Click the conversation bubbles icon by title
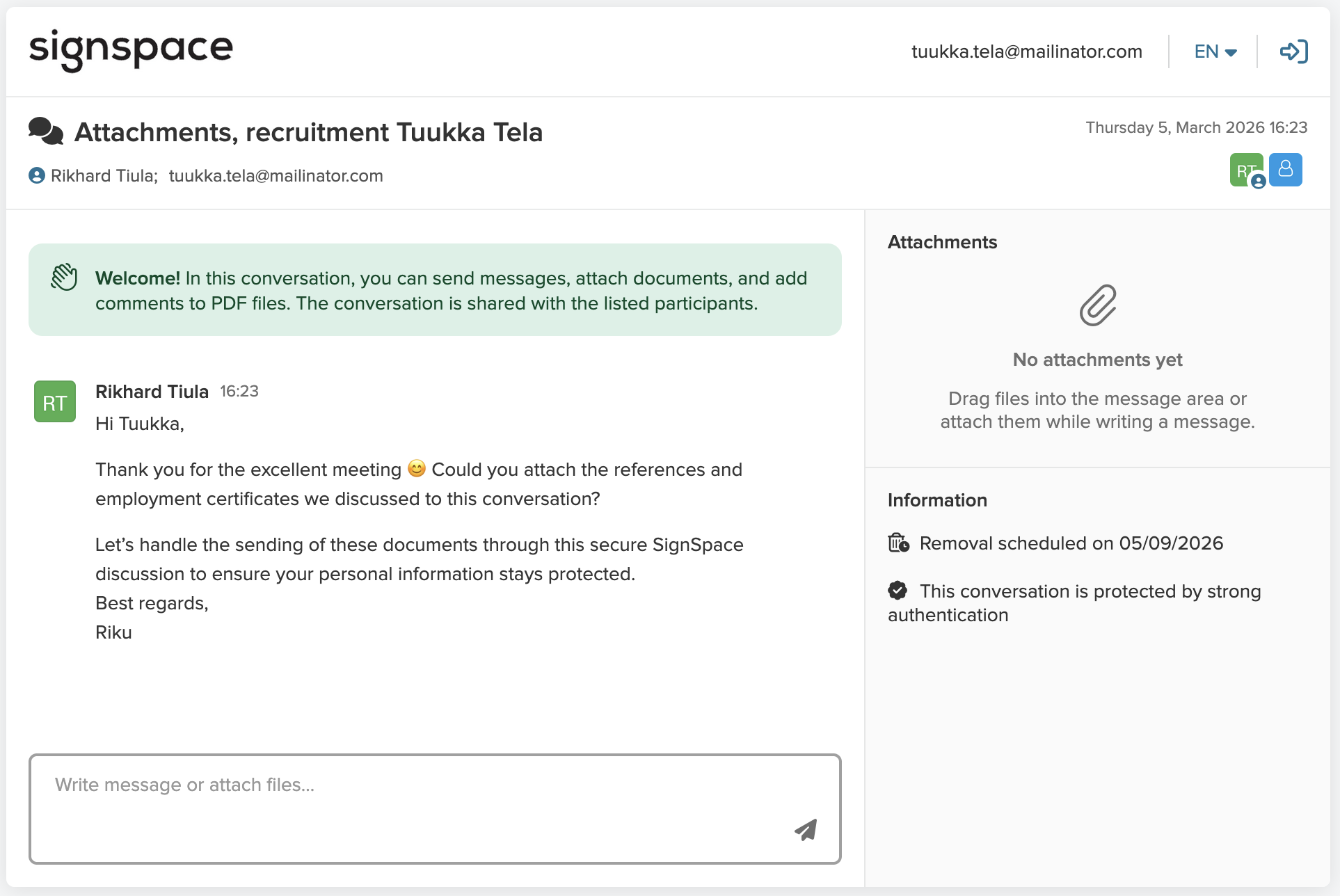 [x=46, y=131]
